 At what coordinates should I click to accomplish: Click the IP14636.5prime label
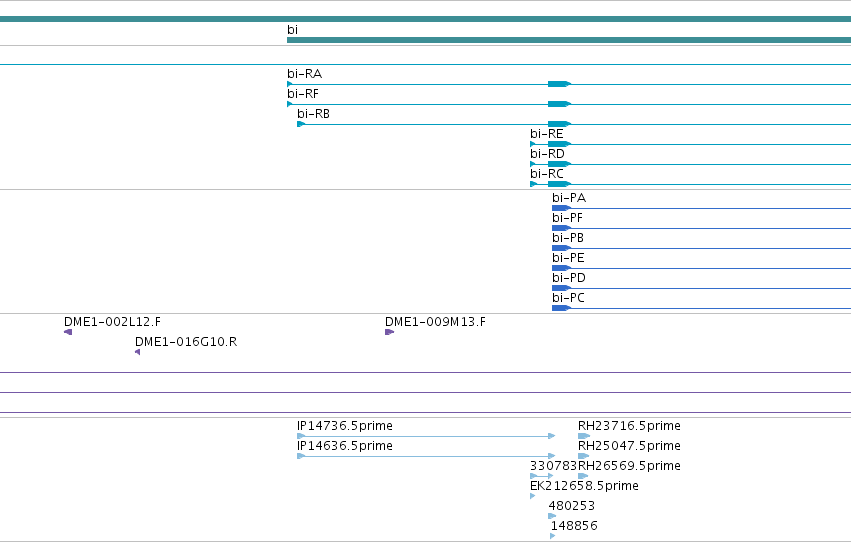tap(345, 446)
